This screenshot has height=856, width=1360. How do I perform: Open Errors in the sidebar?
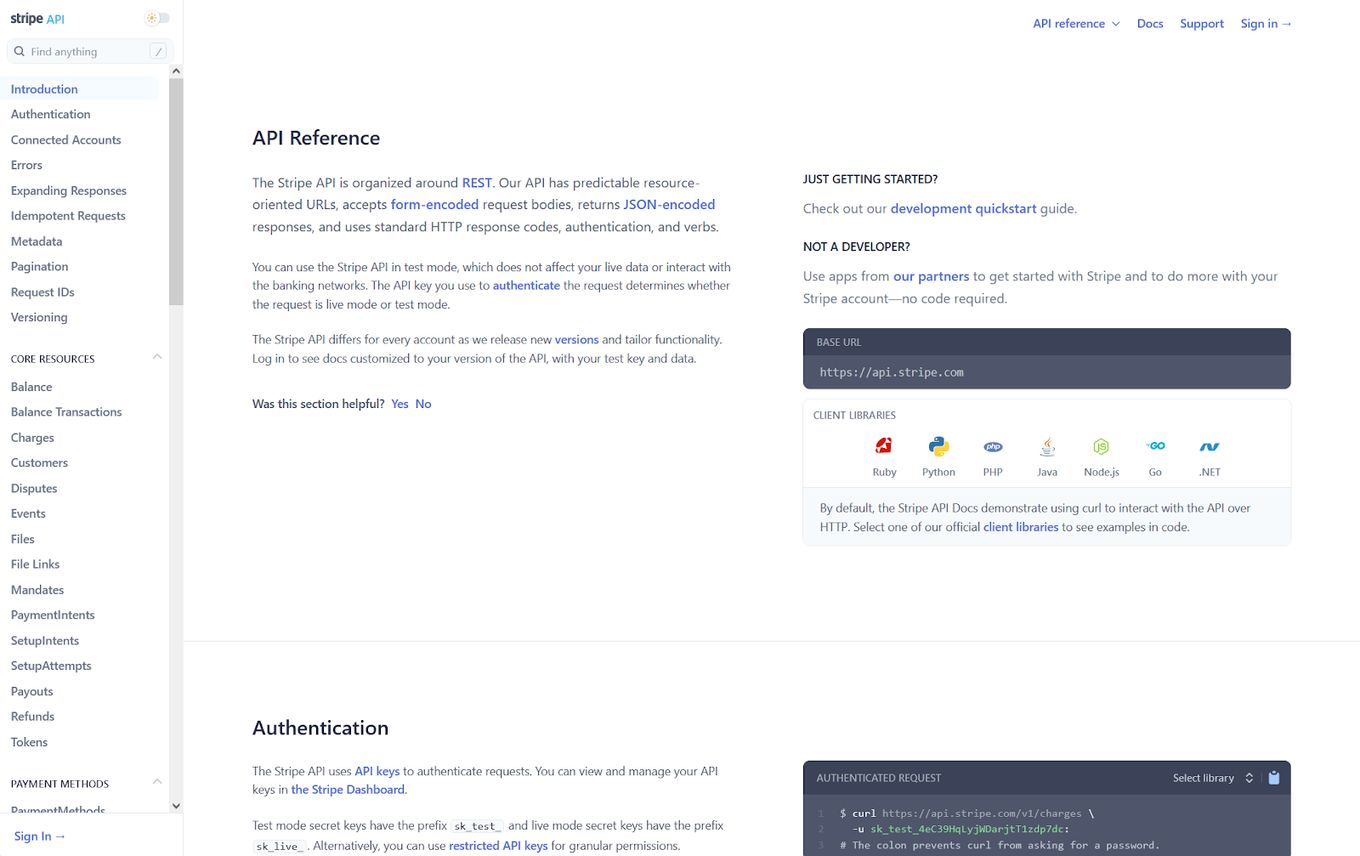click(x=26, y=165)
